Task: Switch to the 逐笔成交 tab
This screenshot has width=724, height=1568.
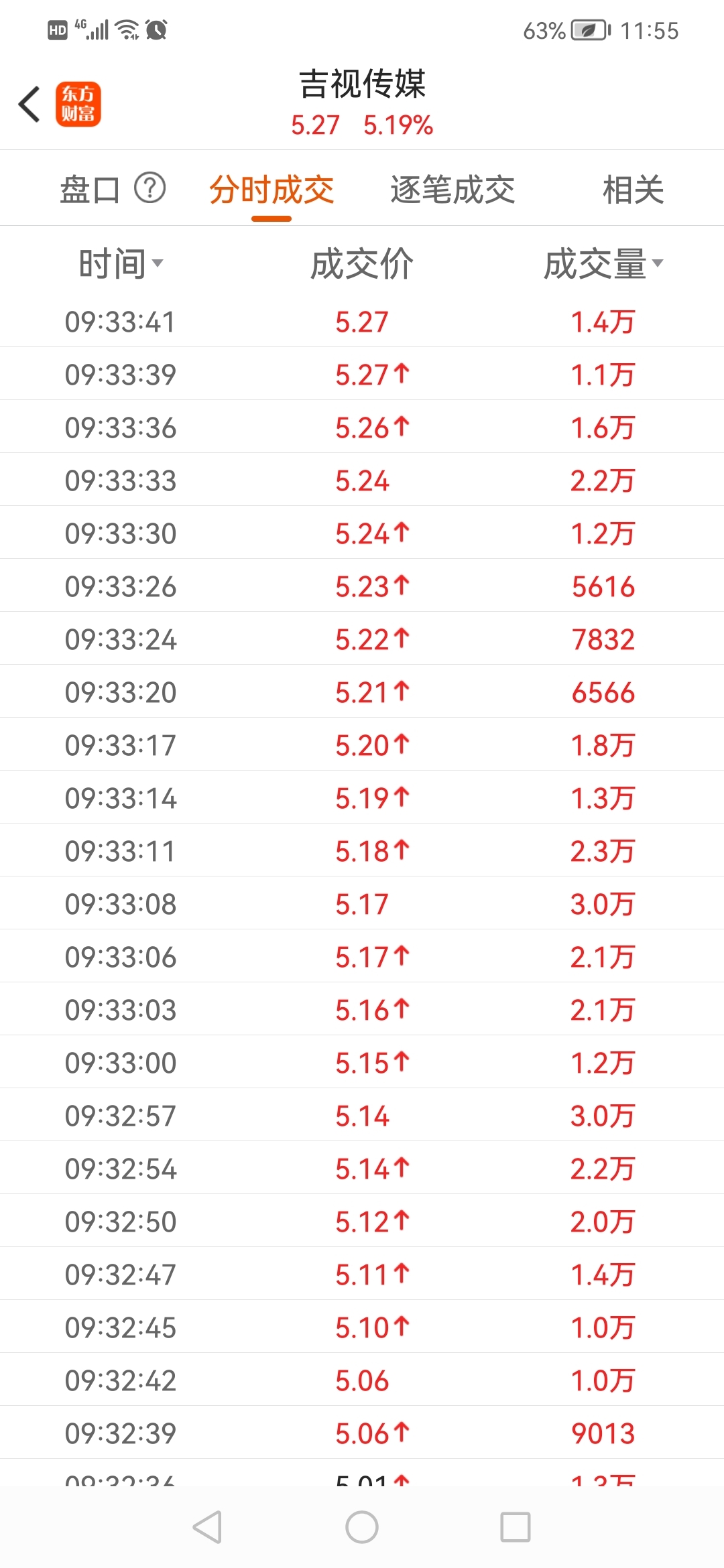Action: point(452,190)
